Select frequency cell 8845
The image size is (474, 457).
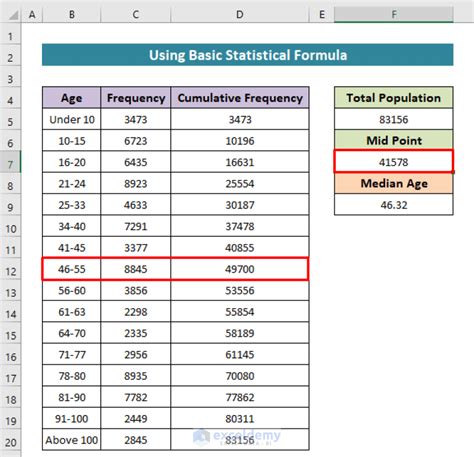click(x=136, y=269)
